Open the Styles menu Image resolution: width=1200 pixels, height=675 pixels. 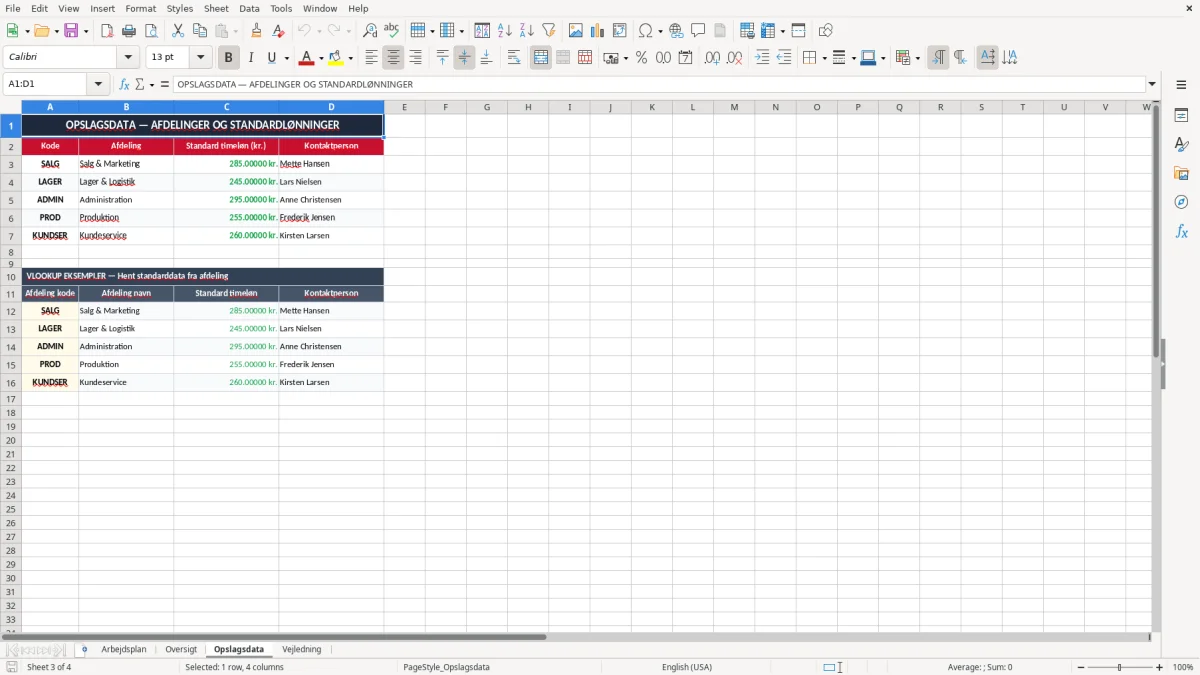pyautogui.click(x=180, y=8)
